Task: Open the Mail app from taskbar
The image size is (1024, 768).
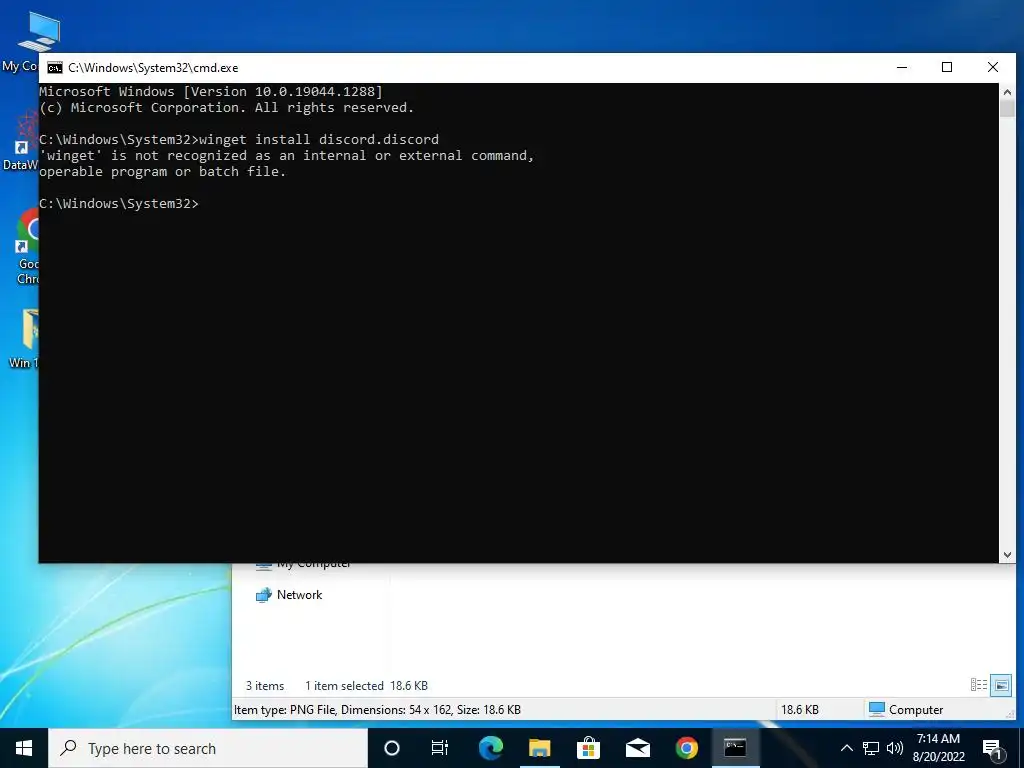Action: tap(637, 748)
